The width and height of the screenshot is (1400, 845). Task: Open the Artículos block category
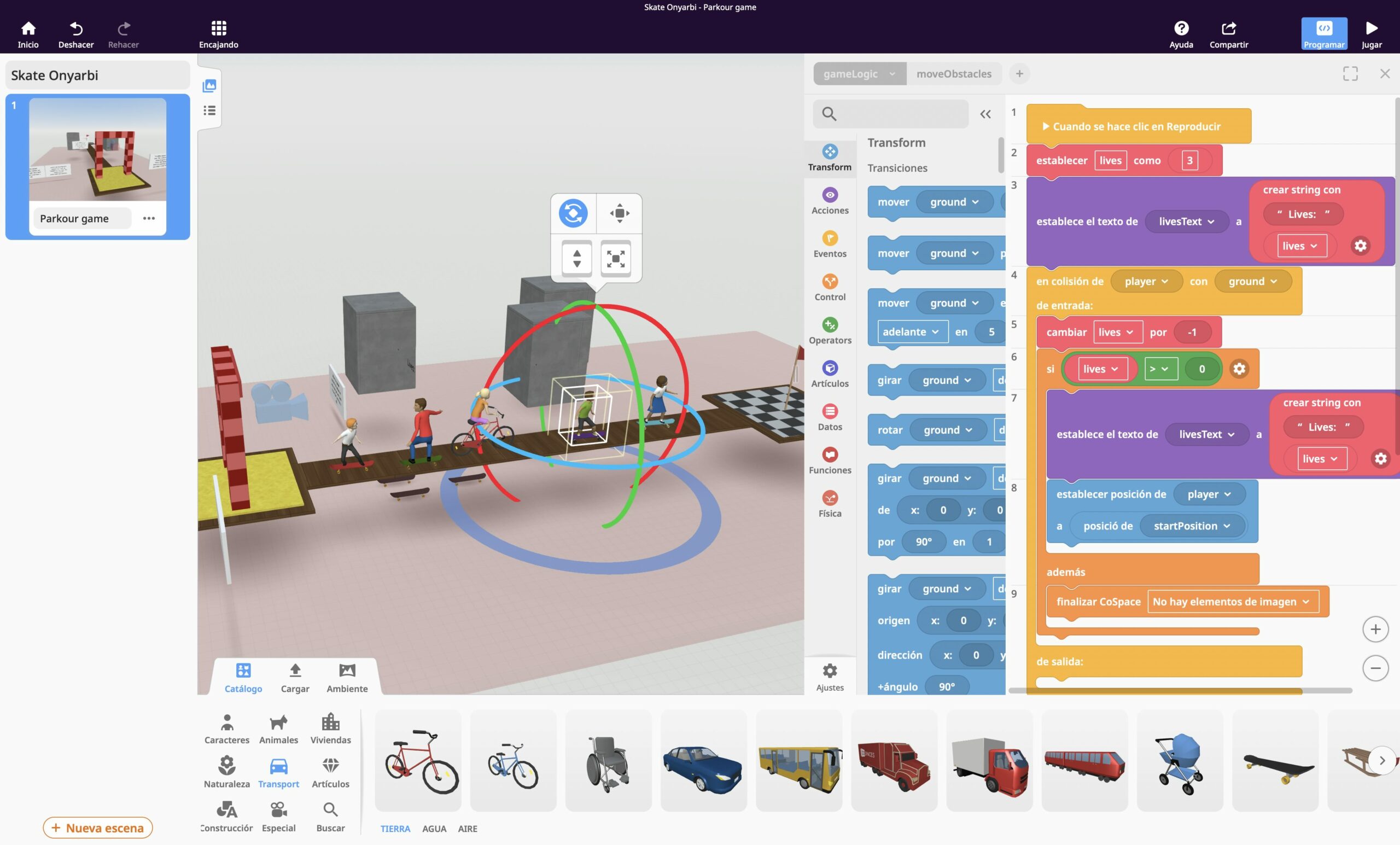coord(830,374)
